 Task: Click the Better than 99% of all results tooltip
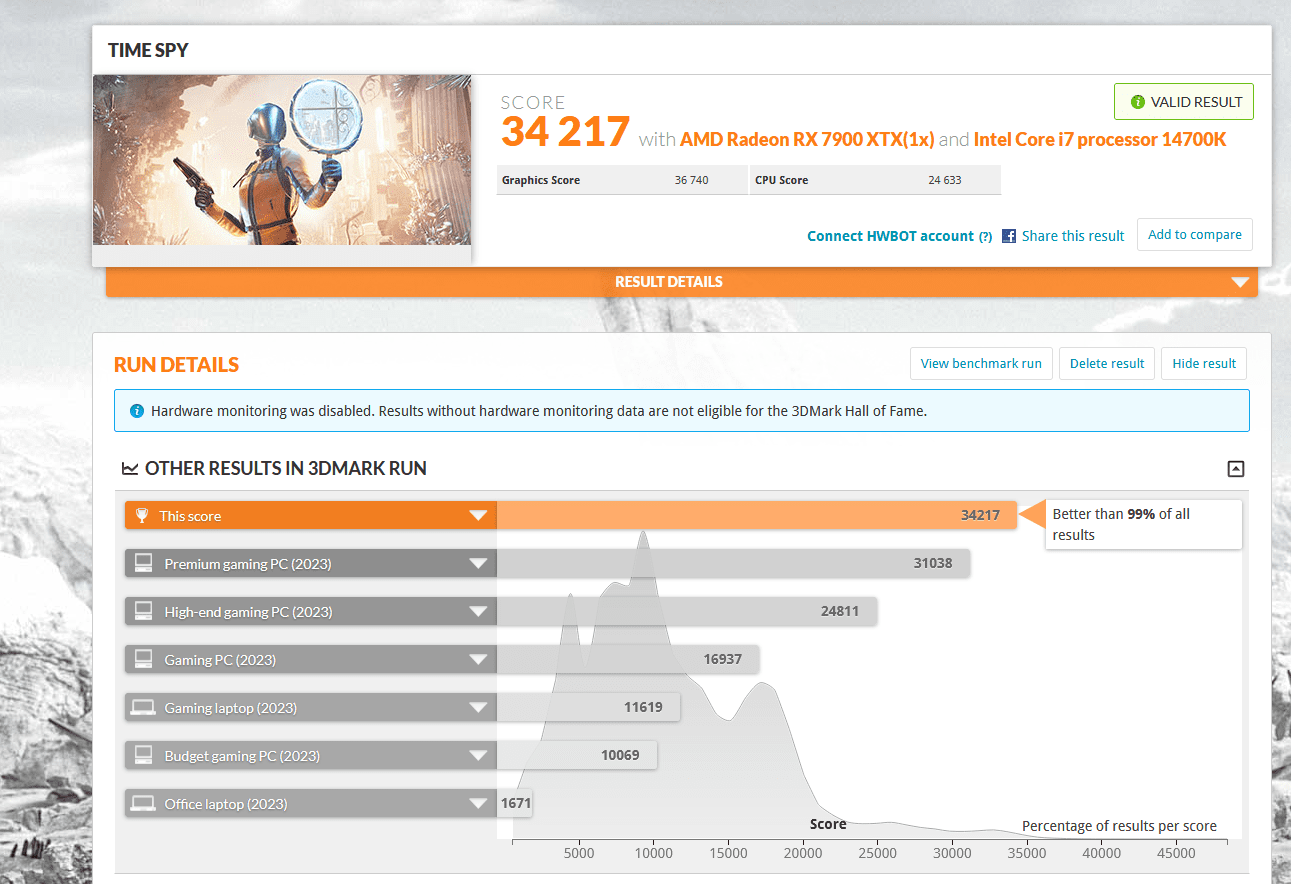pyautogui.click(x=1143, y=524)
